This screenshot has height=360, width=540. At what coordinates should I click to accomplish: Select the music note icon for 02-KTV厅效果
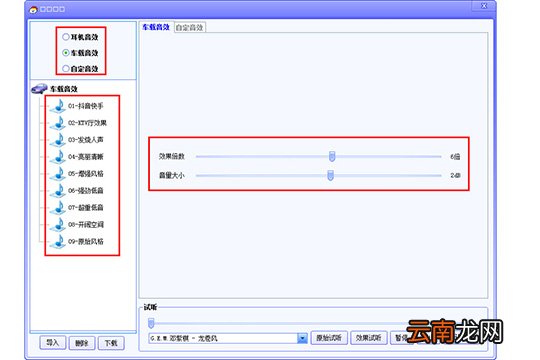58,123
